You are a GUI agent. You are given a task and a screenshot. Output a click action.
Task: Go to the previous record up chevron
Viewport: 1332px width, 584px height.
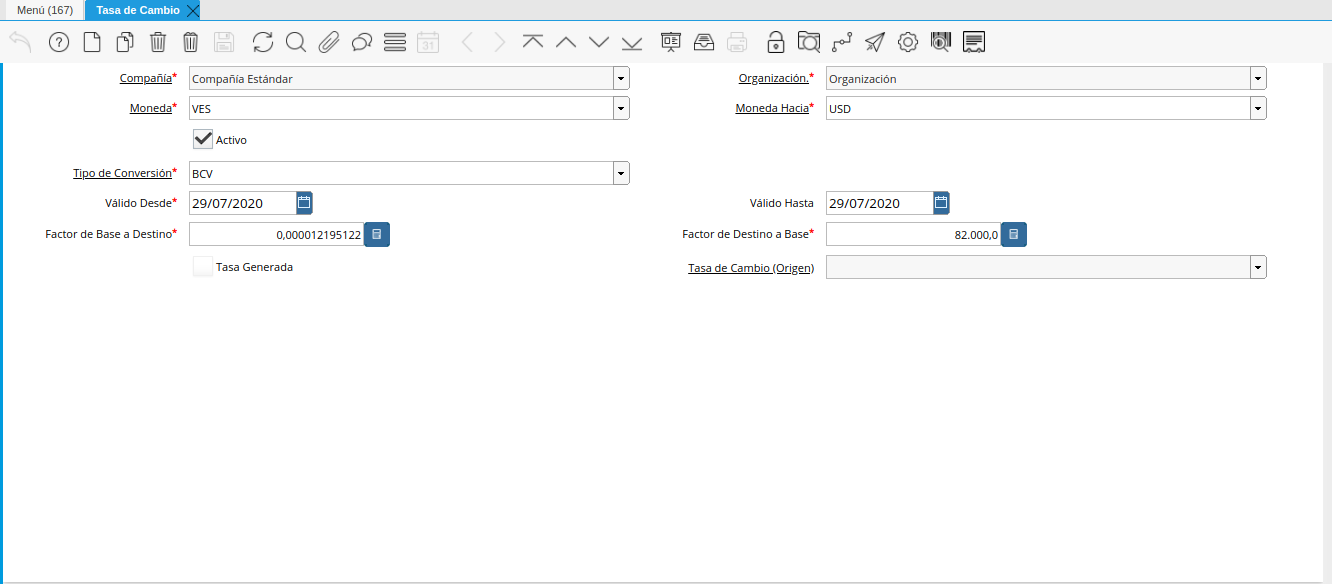pyautogui.click(x=566, y=42)
